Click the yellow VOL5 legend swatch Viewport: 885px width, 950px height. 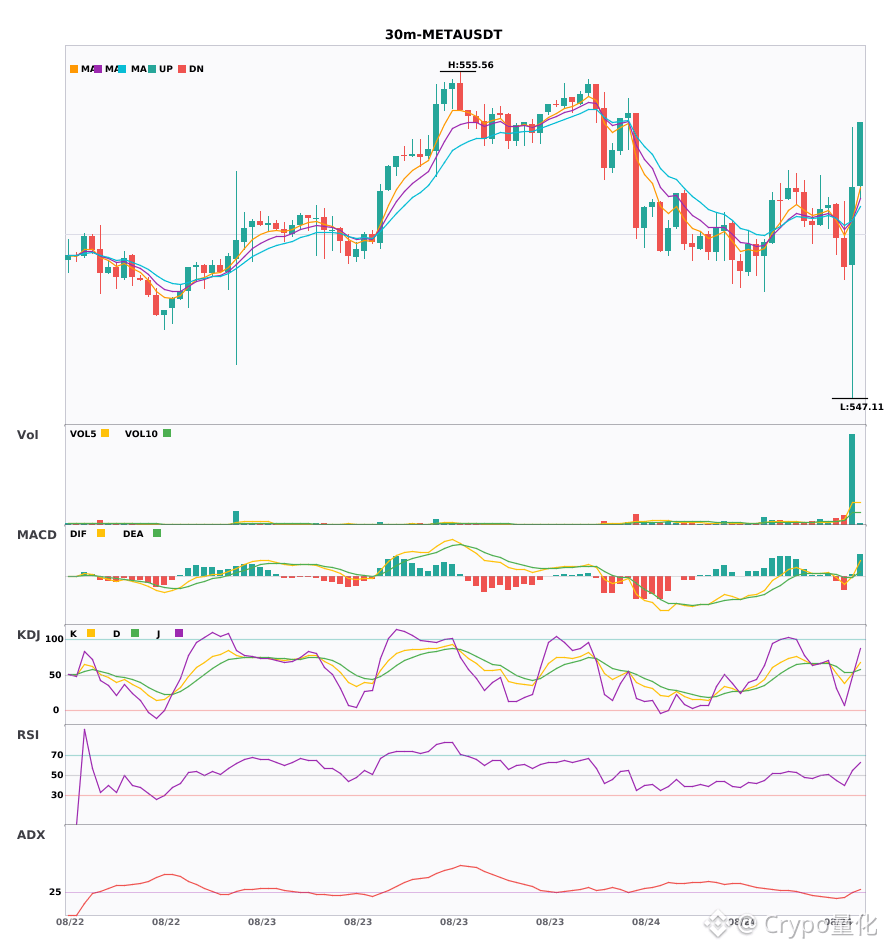[x=105, y=433]
